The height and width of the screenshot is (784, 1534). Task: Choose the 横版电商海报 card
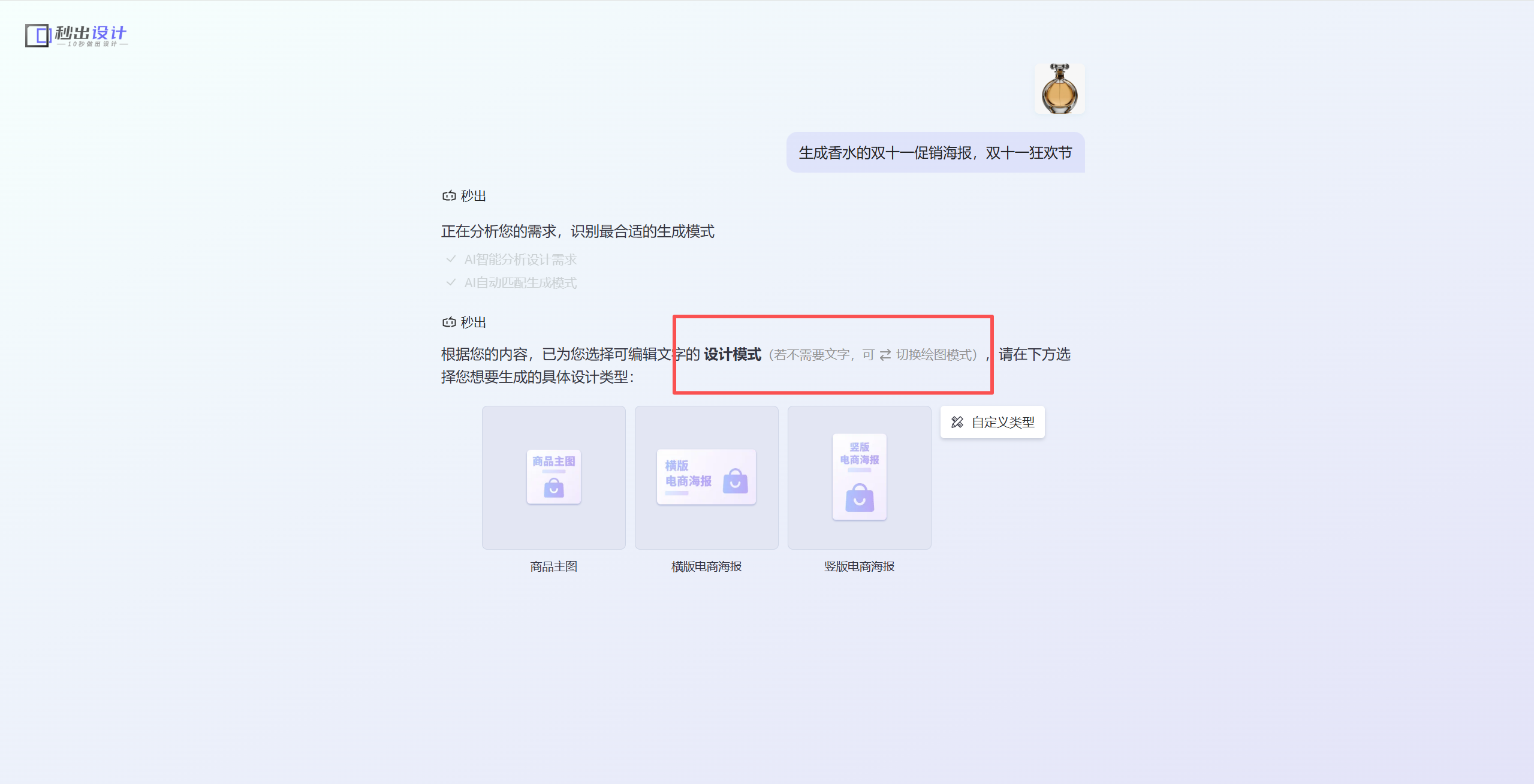tap(706, 477)
